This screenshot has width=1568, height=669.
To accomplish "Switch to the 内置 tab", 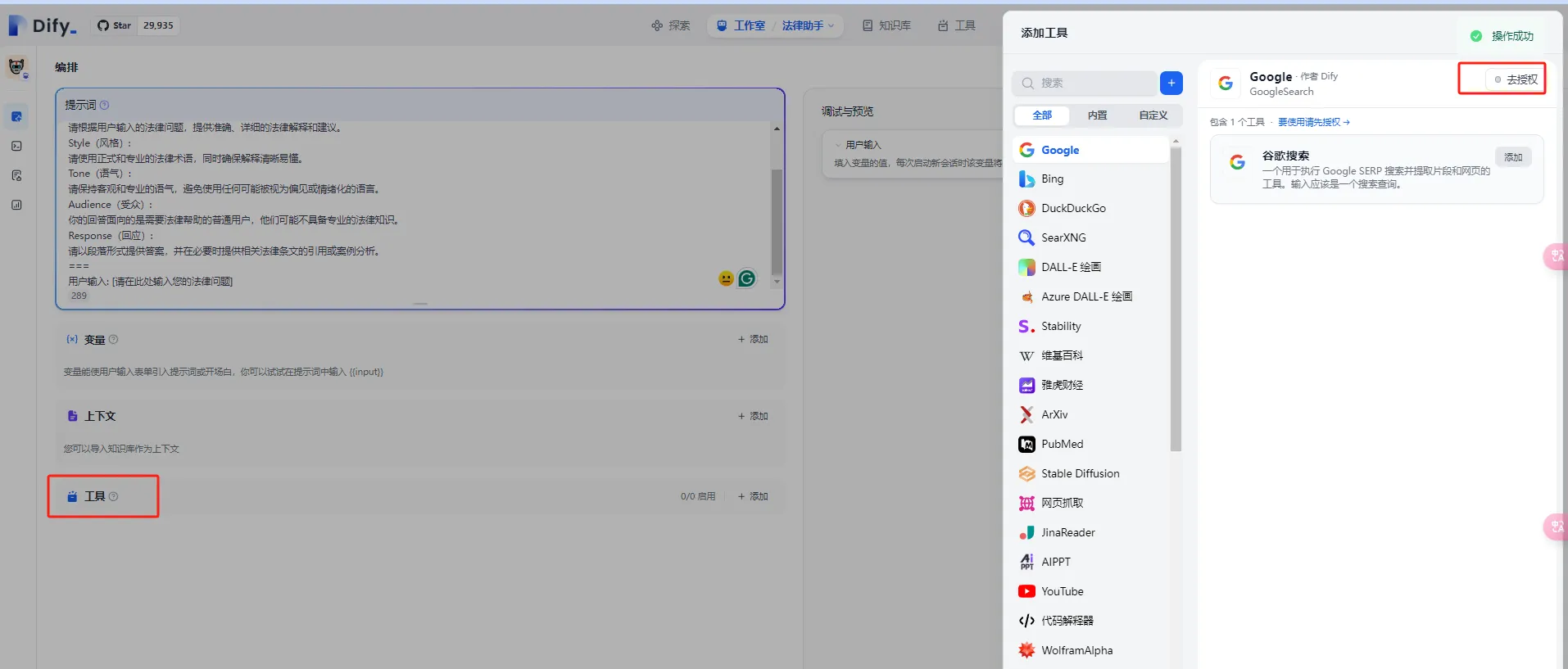I will point(1098,115).
